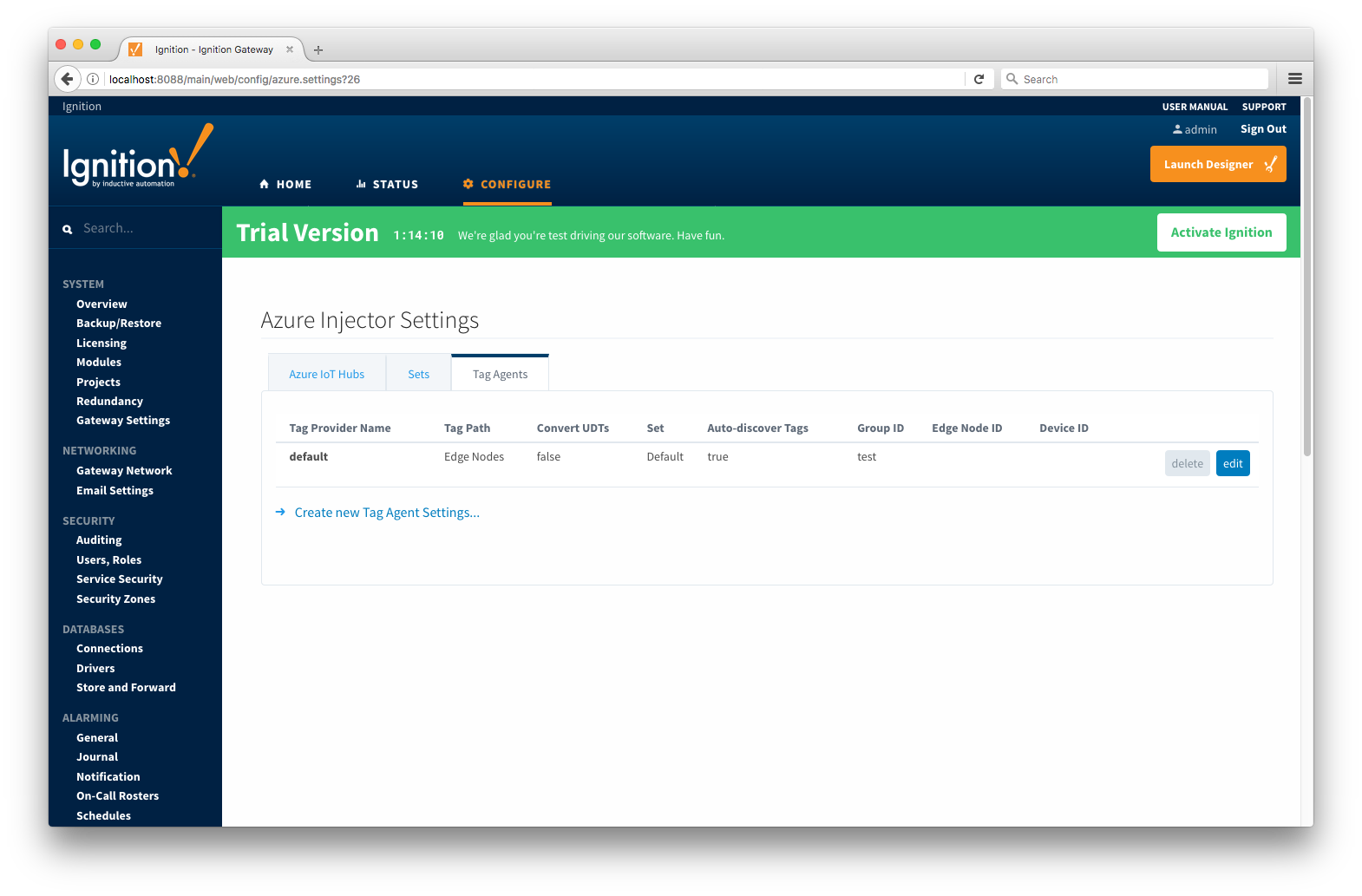Open the Home section

(285, 185)
